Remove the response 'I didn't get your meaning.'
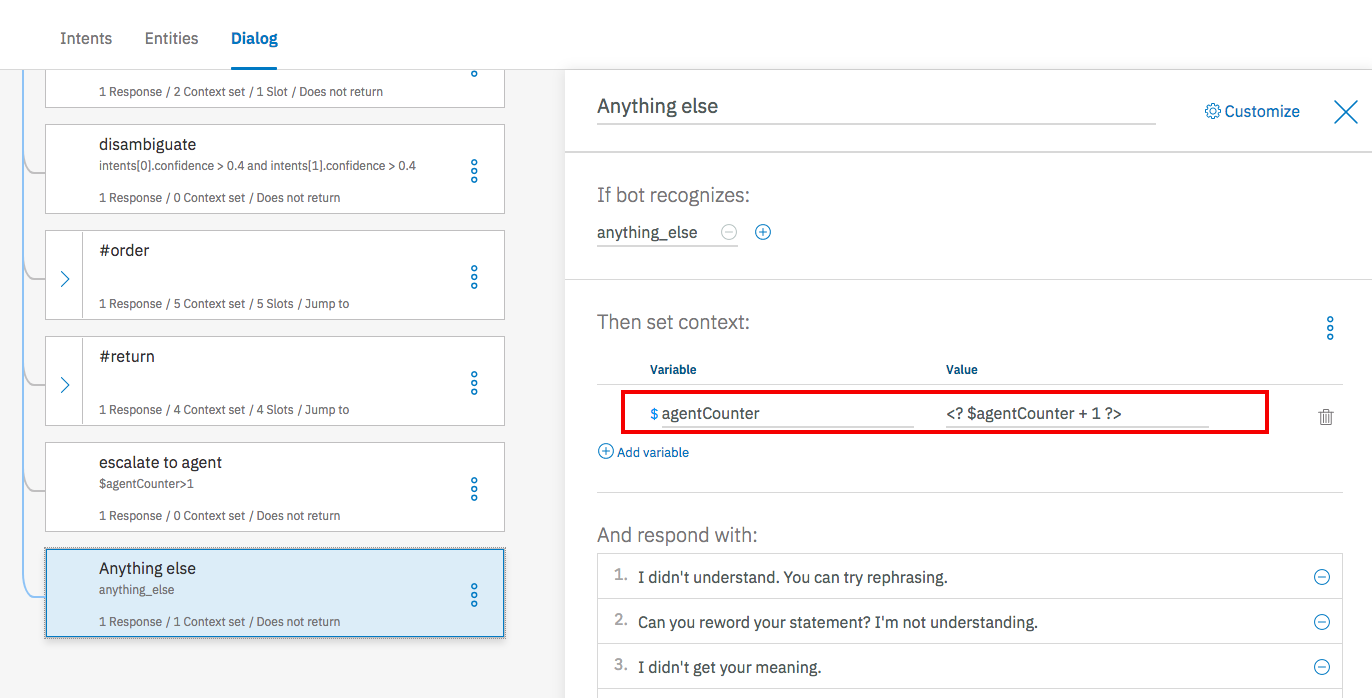1372x698 pixels. pos(1321,666)
